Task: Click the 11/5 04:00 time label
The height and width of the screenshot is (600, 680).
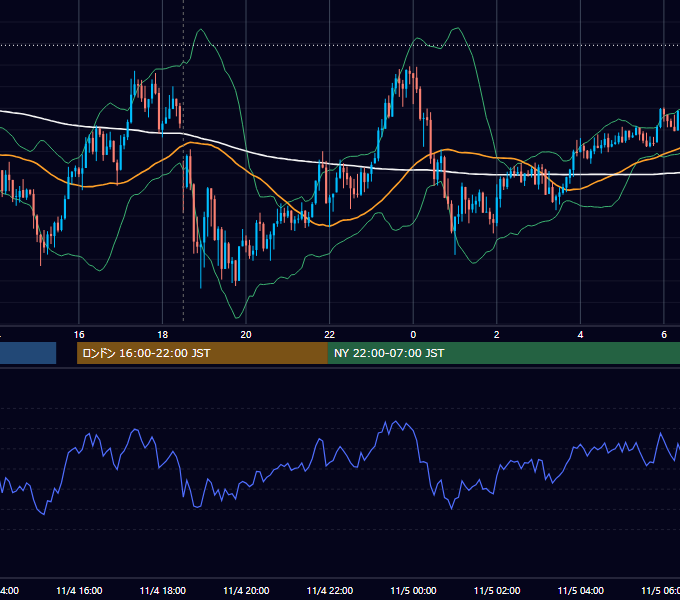Action: point(580,590)
